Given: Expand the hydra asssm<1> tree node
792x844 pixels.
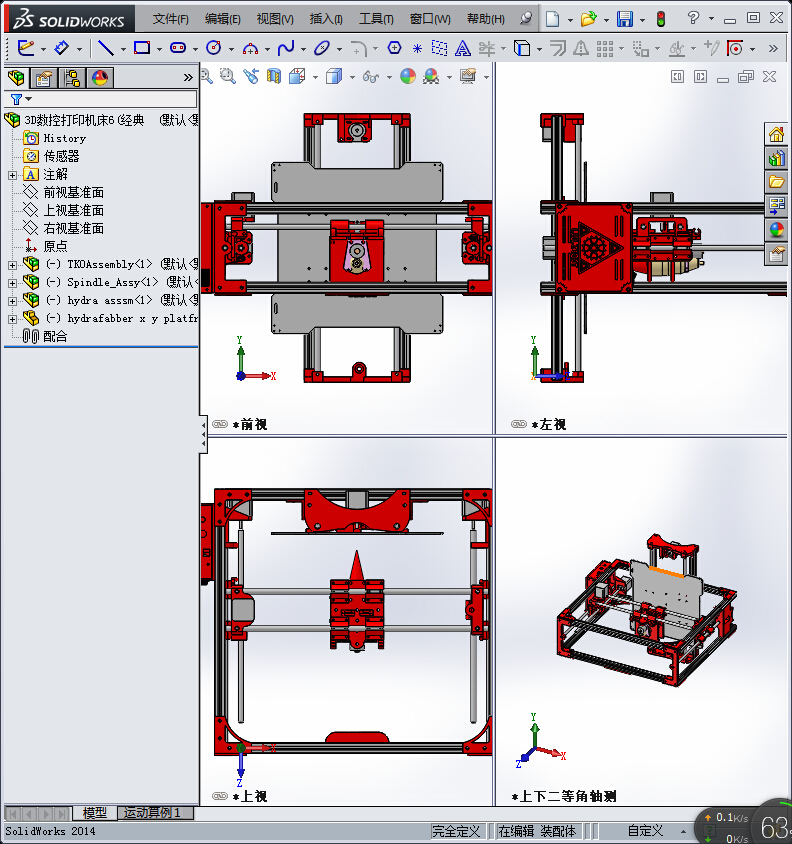Looking at the screenshot, I should (12, 301).
